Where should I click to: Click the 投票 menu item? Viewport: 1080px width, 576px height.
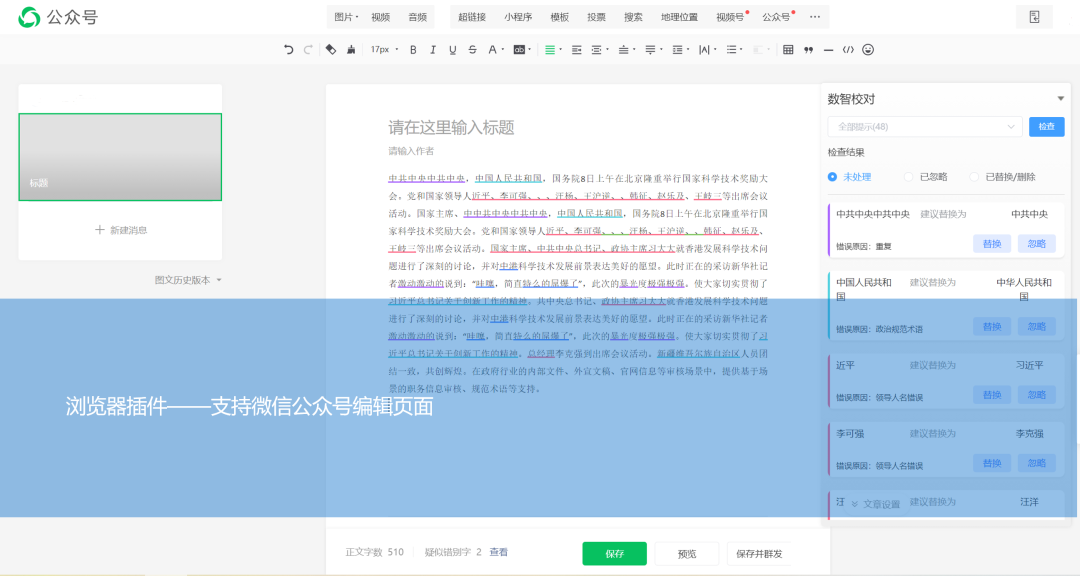596,17
